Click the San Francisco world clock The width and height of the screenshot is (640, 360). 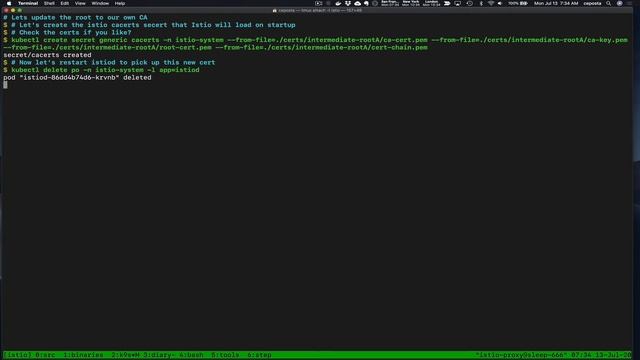(x=390, y=3)
